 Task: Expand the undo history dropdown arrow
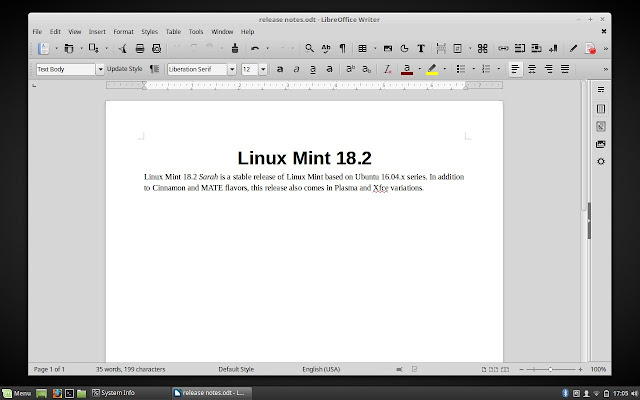tap(268, 49)
